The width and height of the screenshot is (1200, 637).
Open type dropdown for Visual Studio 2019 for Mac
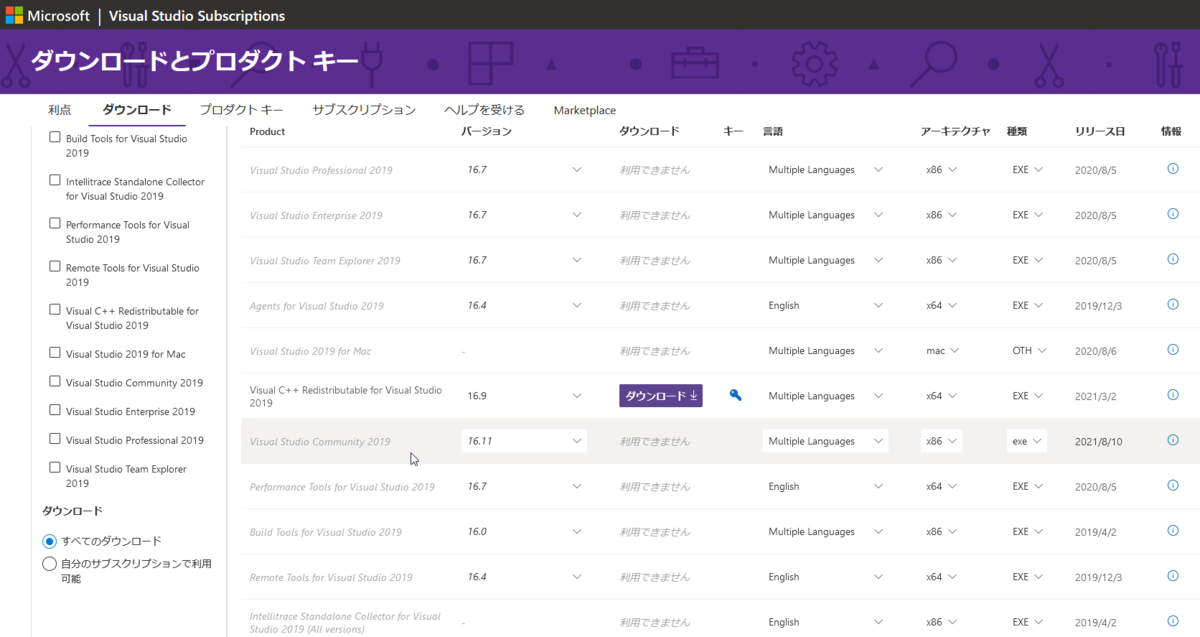pyautogui.click(x=1029, y=351)
